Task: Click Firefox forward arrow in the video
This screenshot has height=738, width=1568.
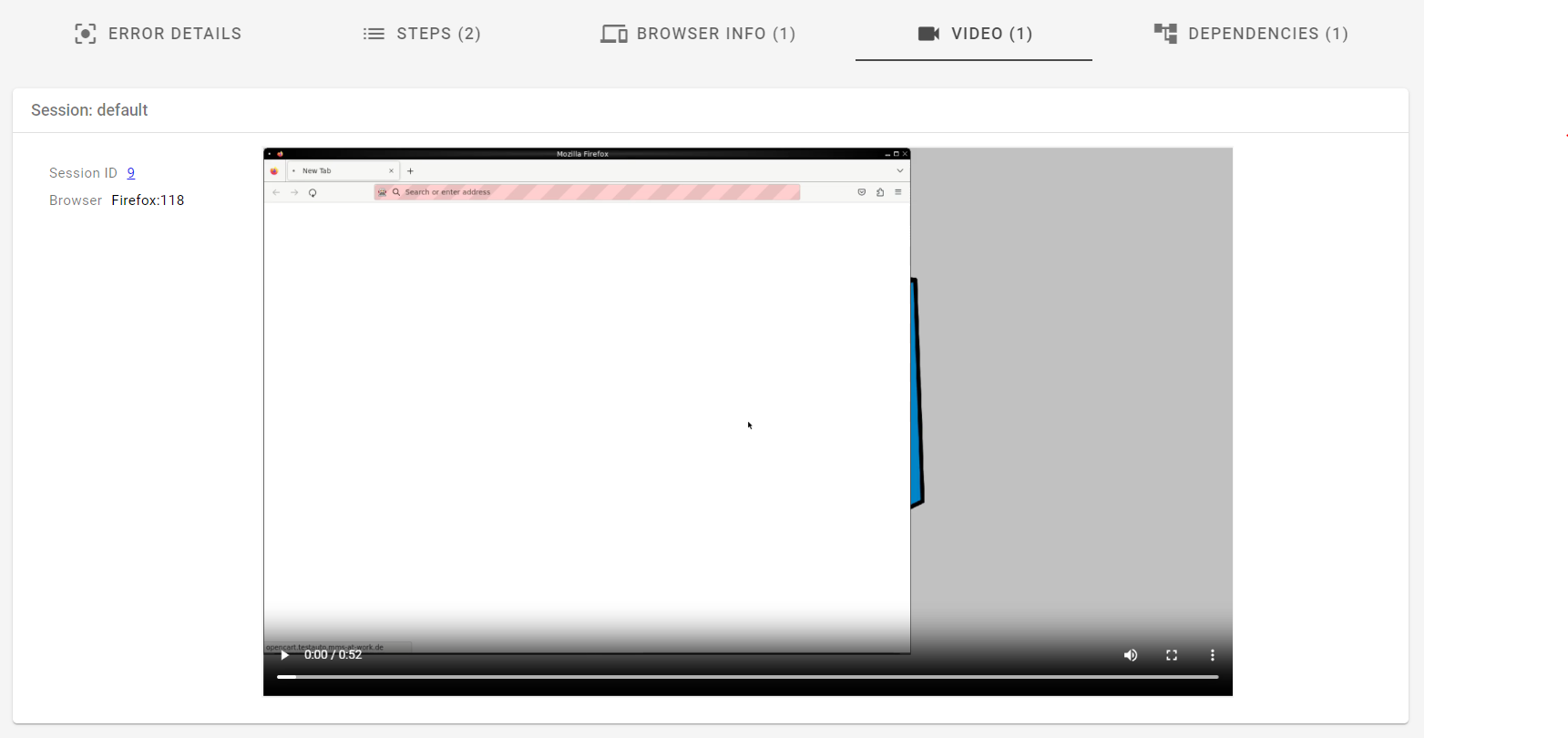Action: pos(294,192)
